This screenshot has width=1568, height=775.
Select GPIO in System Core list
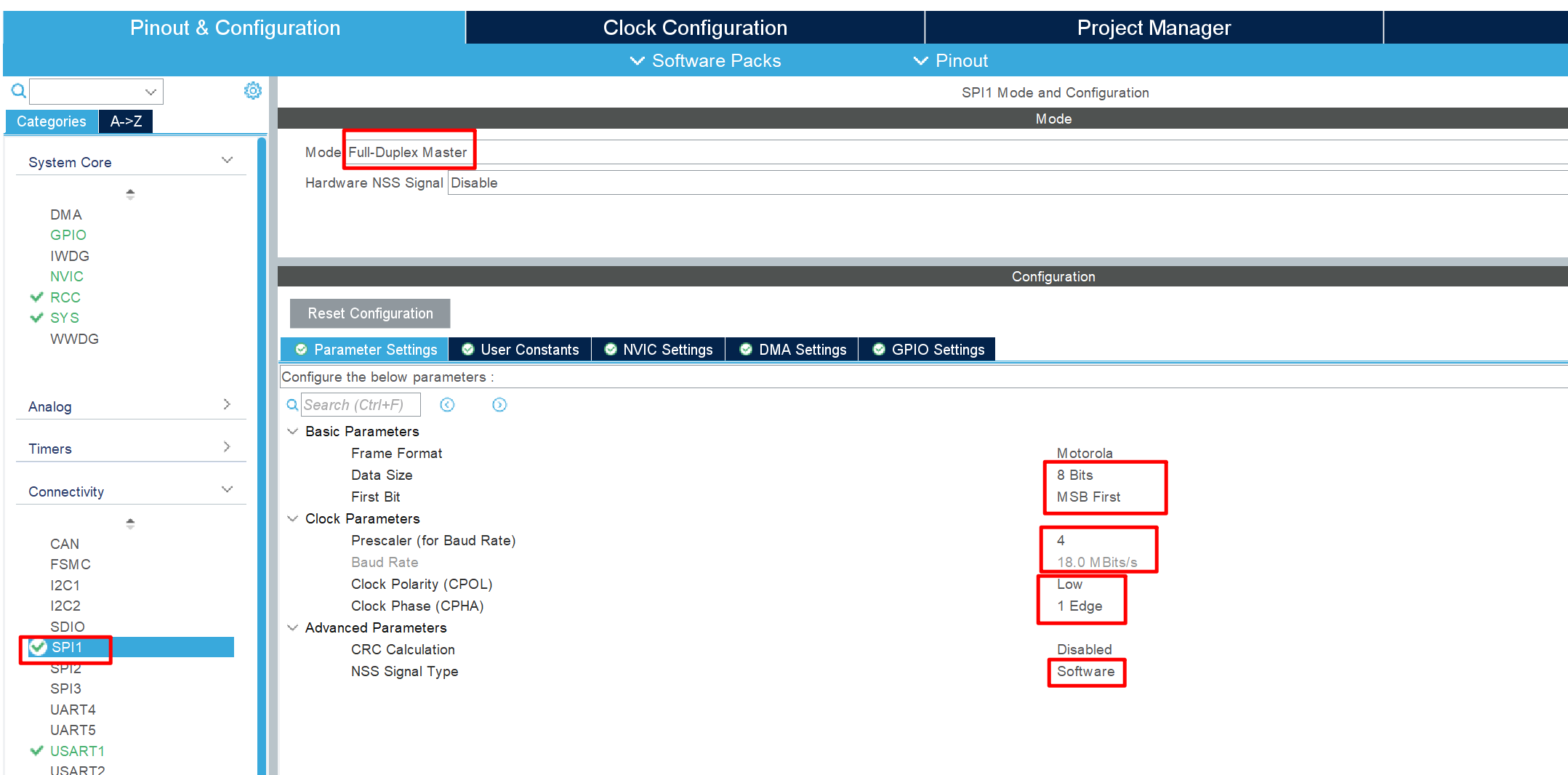(68, 235)
